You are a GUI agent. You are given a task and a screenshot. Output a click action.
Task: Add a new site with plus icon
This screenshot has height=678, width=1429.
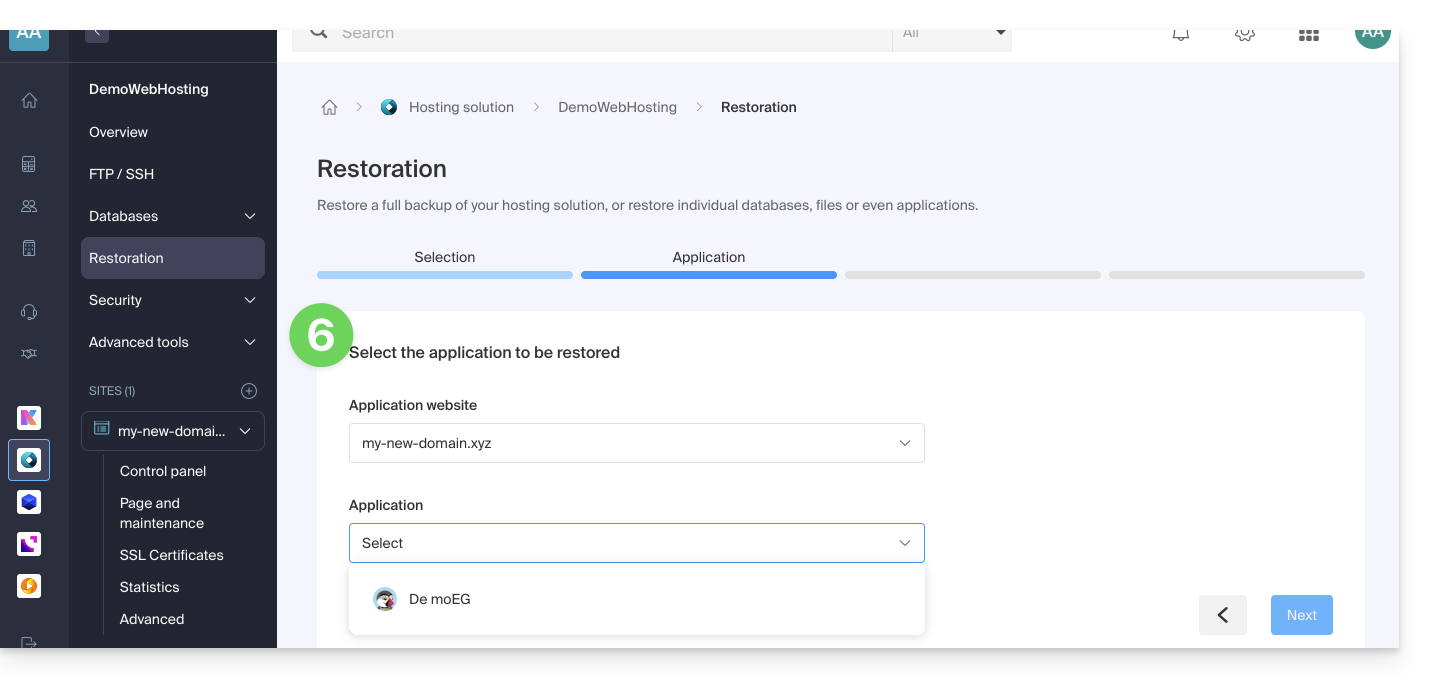249,391
